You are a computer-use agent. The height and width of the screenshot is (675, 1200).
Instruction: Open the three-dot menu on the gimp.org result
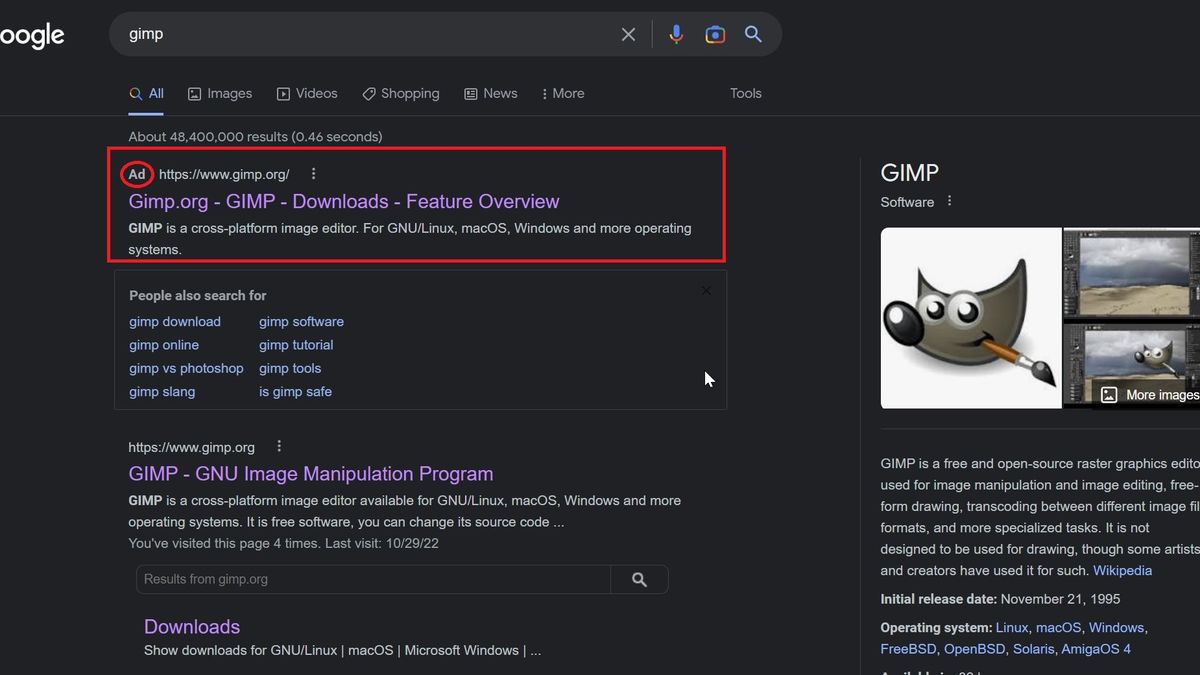pyautogui.click(x=279, y=445)
